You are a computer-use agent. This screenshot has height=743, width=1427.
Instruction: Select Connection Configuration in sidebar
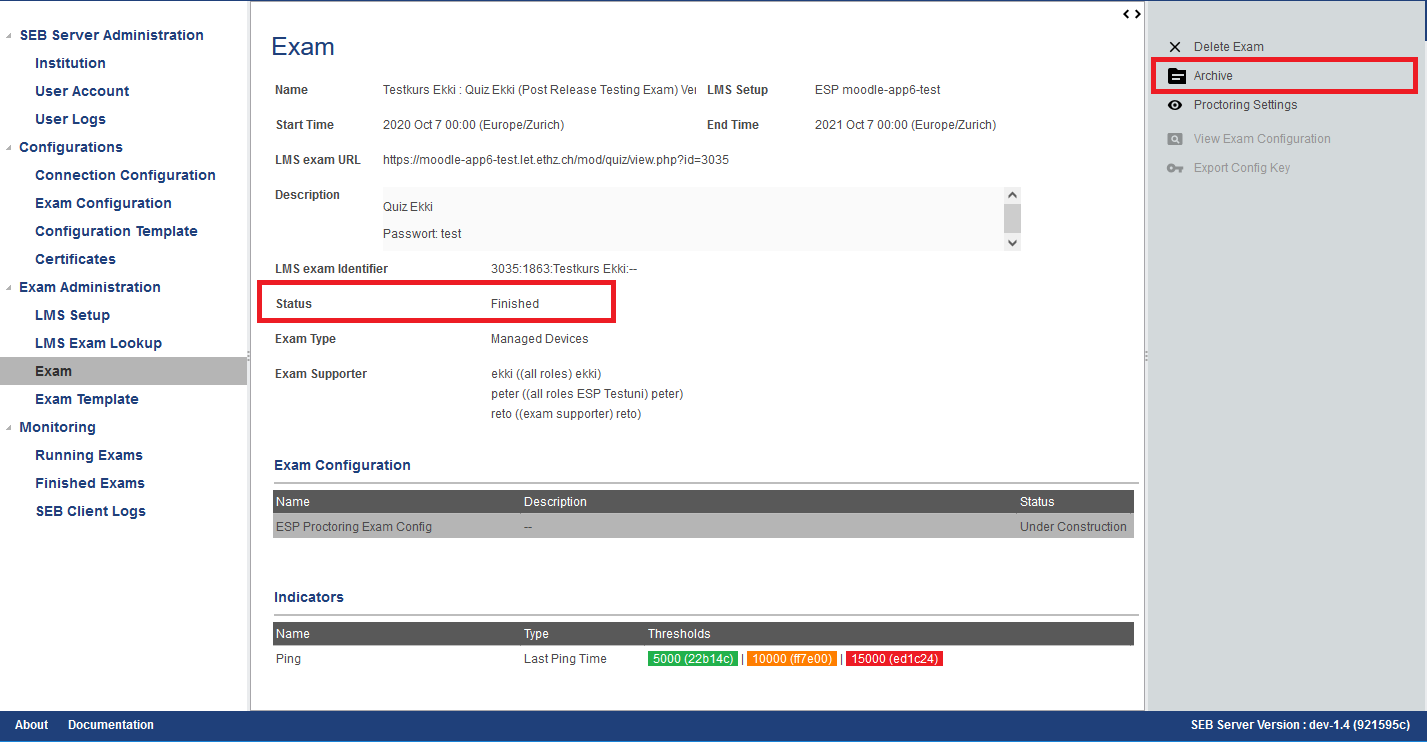(125, 175)
